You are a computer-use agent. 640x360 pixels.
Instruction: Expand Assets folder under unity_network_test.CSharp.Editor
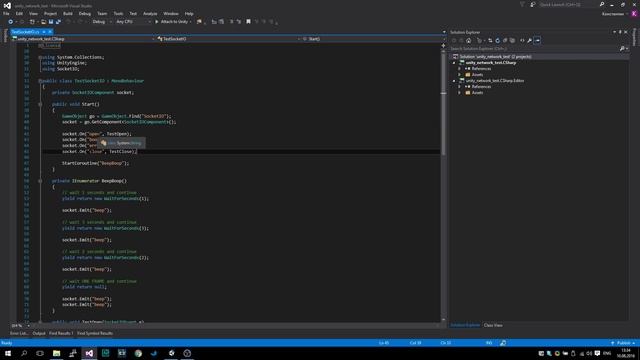click(x=460, y=93)
